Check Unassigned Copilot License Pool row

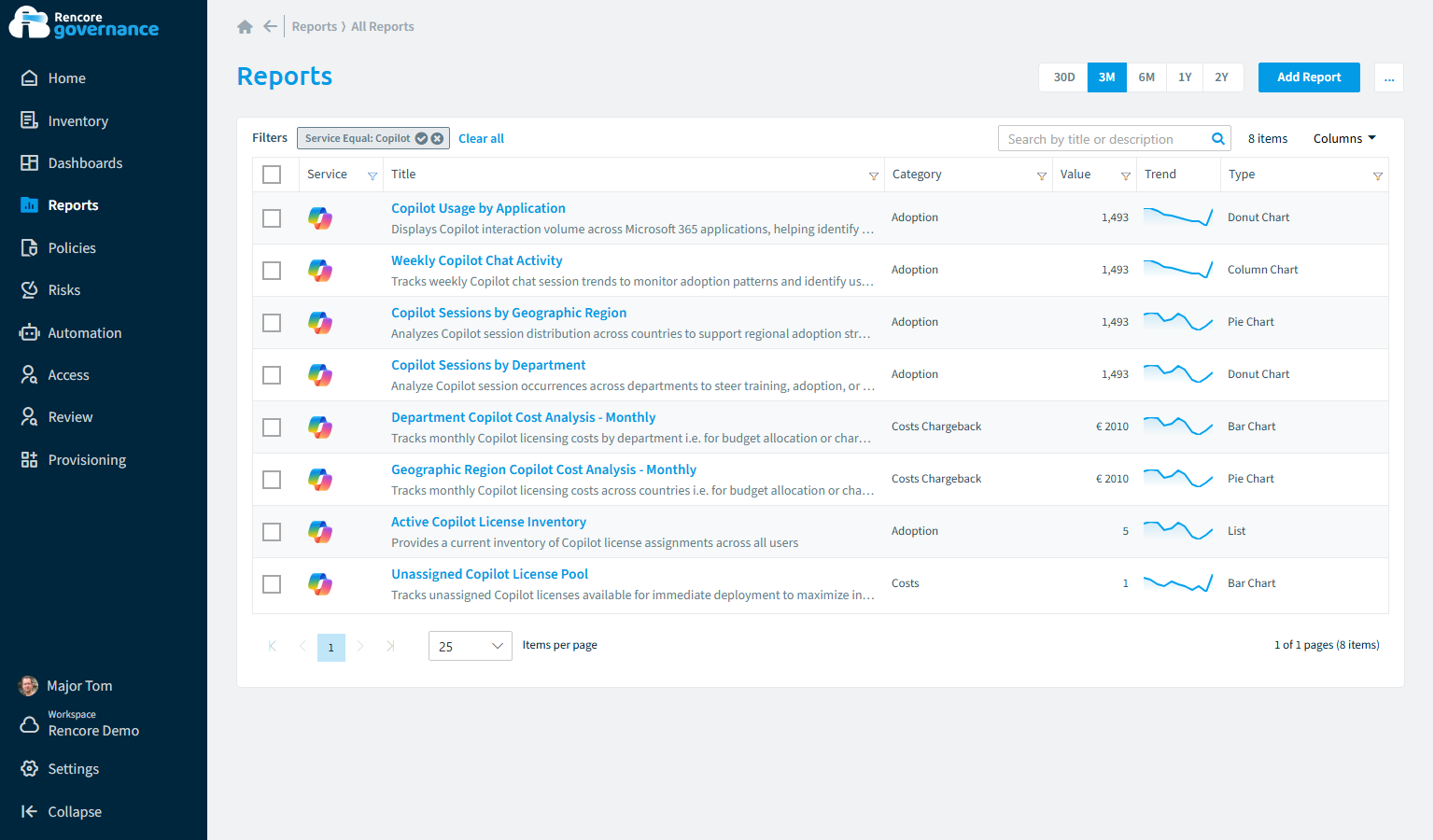272,584
